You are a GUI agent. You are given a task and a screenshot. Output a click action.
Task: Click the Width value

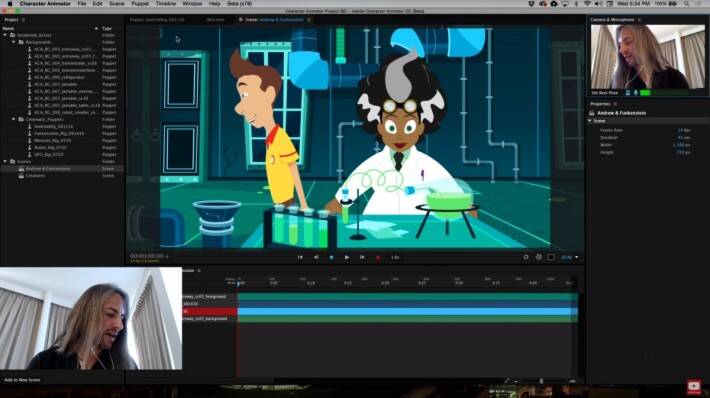[681, 145]
